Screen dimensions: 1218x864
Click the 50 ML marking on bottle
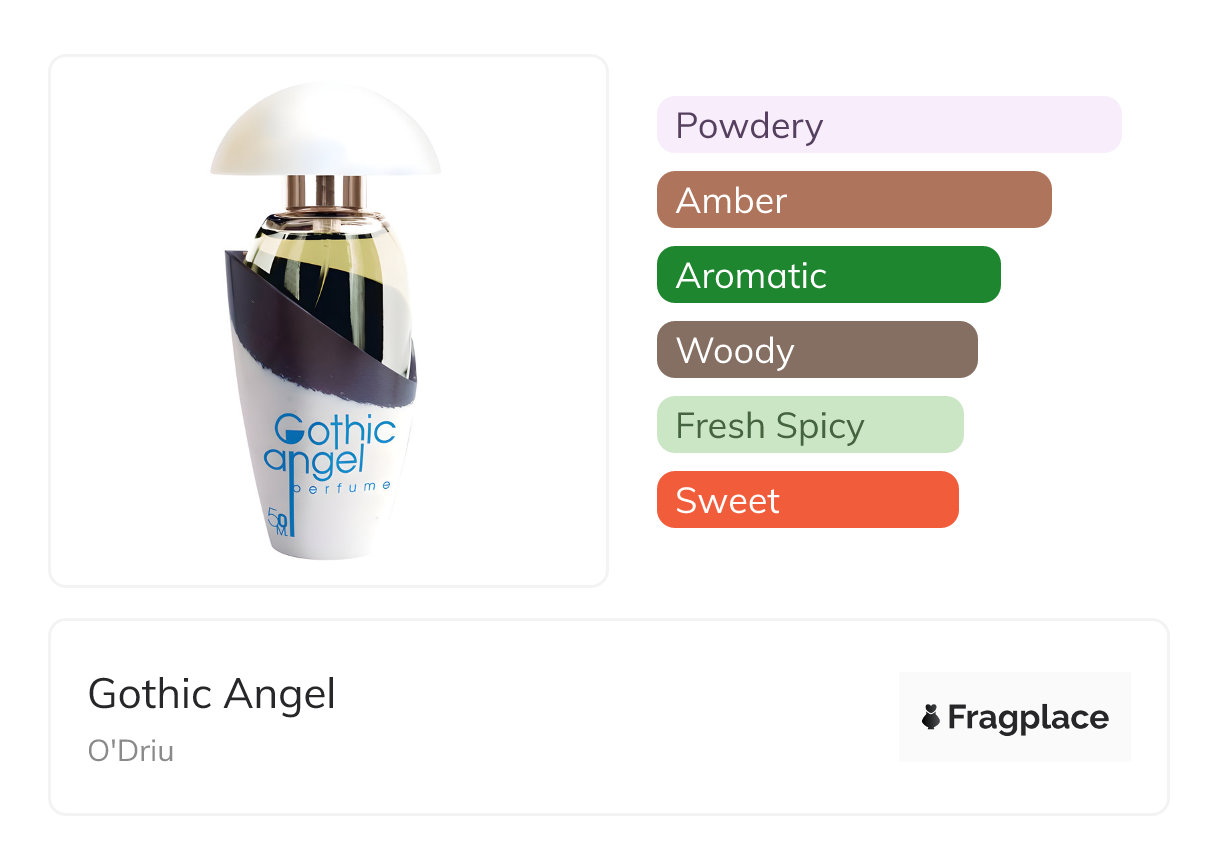tap(279, 521)
